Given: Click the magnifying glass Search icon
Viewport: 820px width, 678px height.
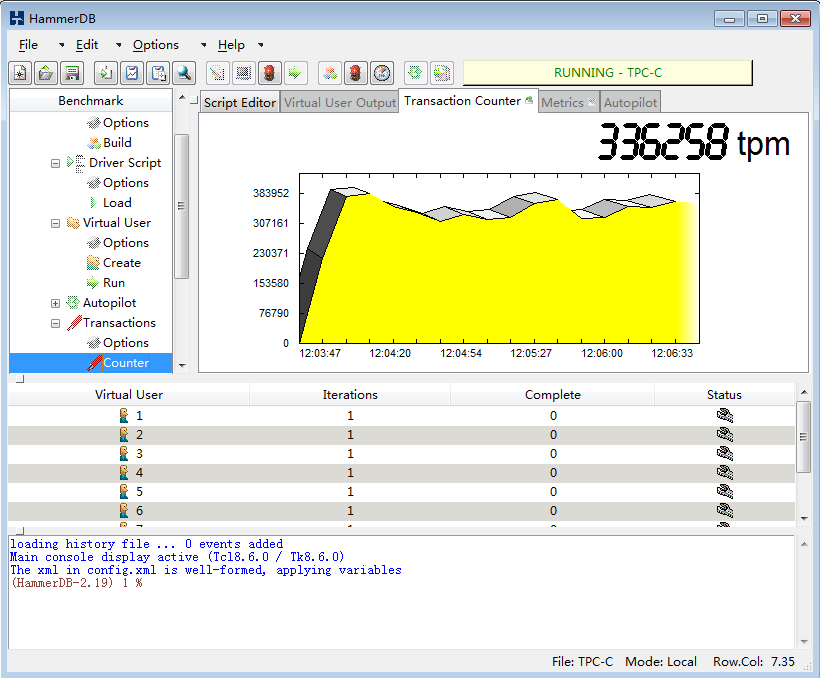Looking at the screenshot, I should pyautogui.click(x=184, y=73).
